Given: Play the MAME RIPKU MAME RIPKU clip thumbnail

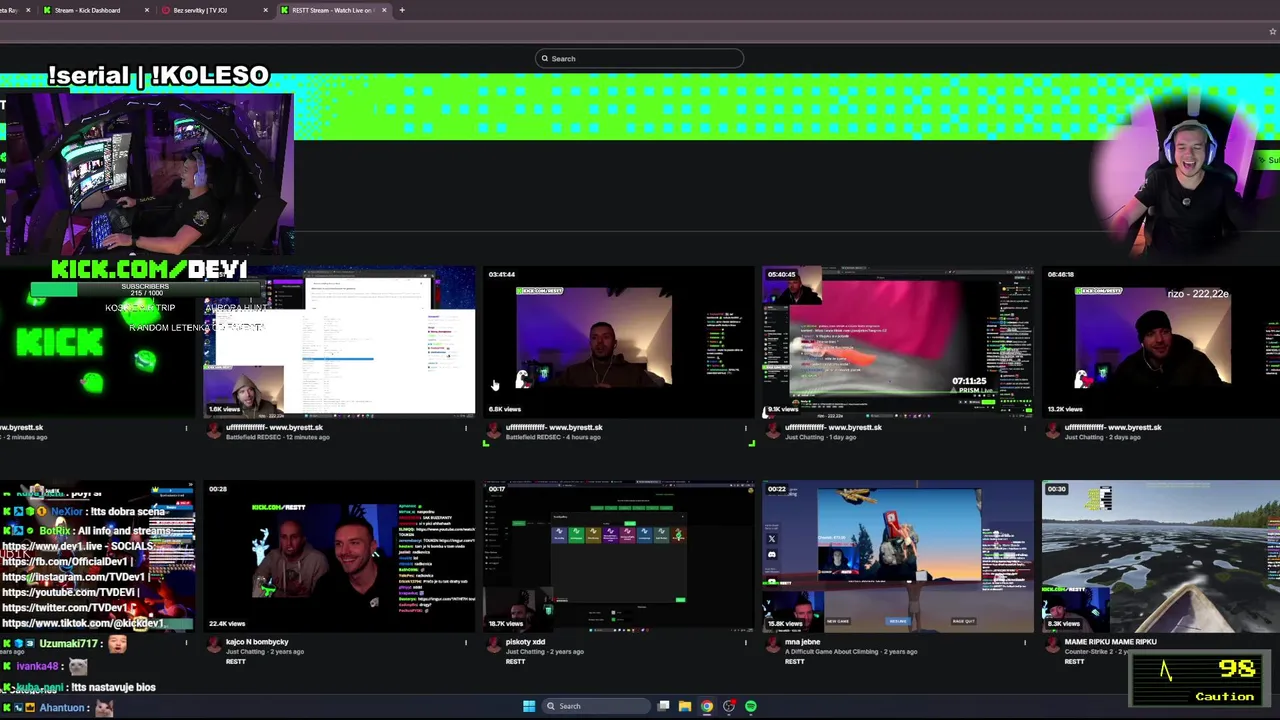Looking at the screenshot, I should point(1161,556).
